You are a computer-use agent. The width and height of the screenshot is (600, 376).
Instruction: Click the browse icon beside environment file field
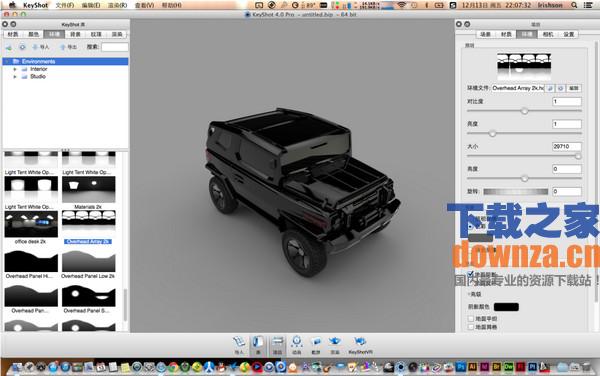coord(550,88)
